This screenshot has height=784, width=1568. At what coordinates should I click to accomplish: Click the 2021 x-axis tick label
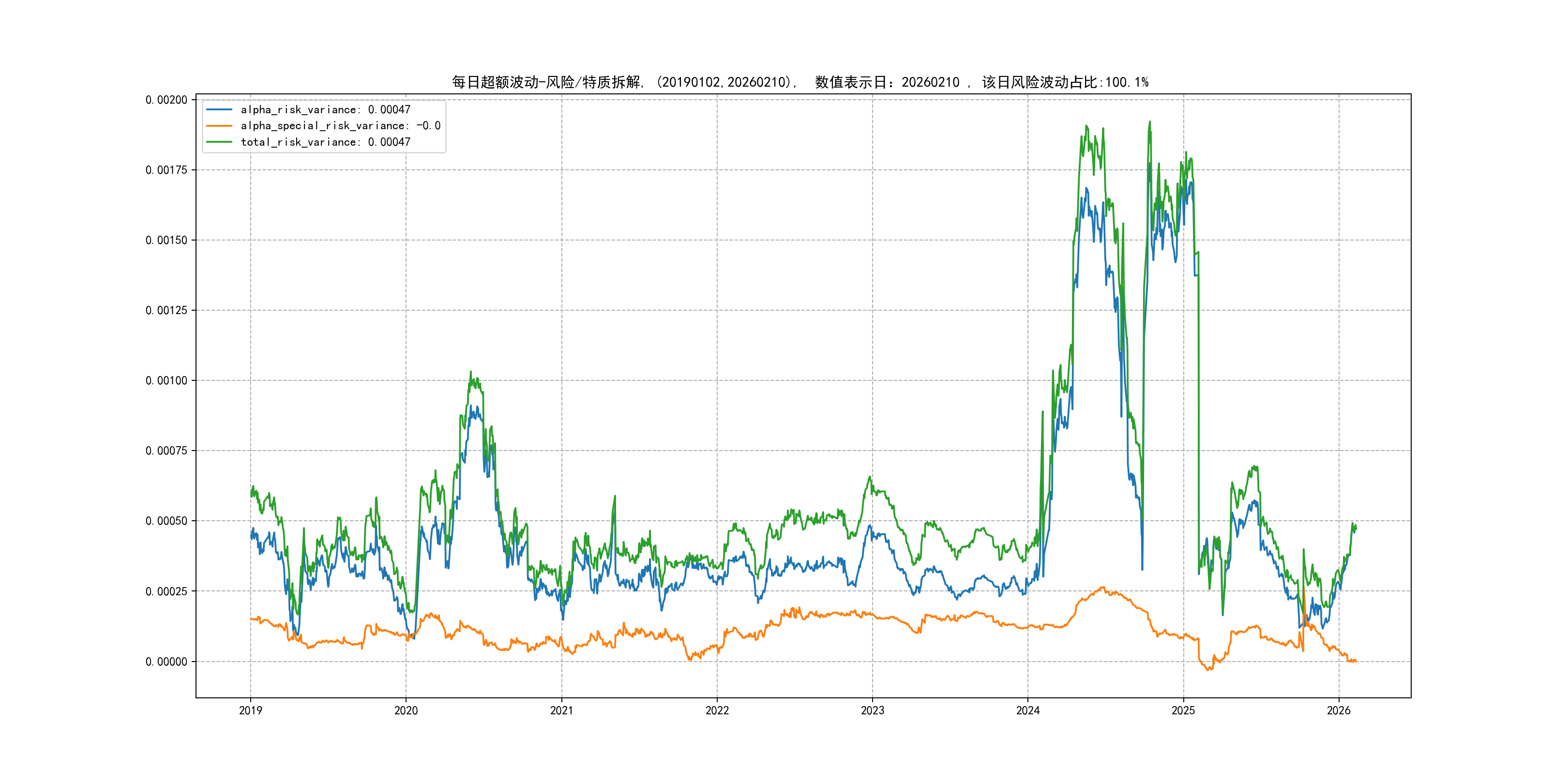pyautogui.click(x=561, y=710)
